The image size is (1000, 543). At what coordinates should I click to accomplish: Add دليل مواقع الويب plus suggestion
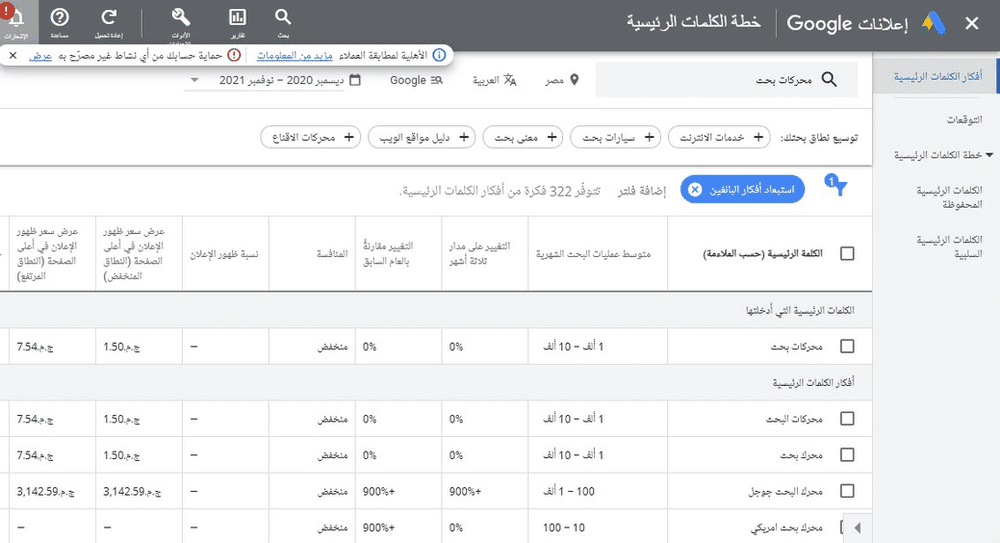[464, 137]
